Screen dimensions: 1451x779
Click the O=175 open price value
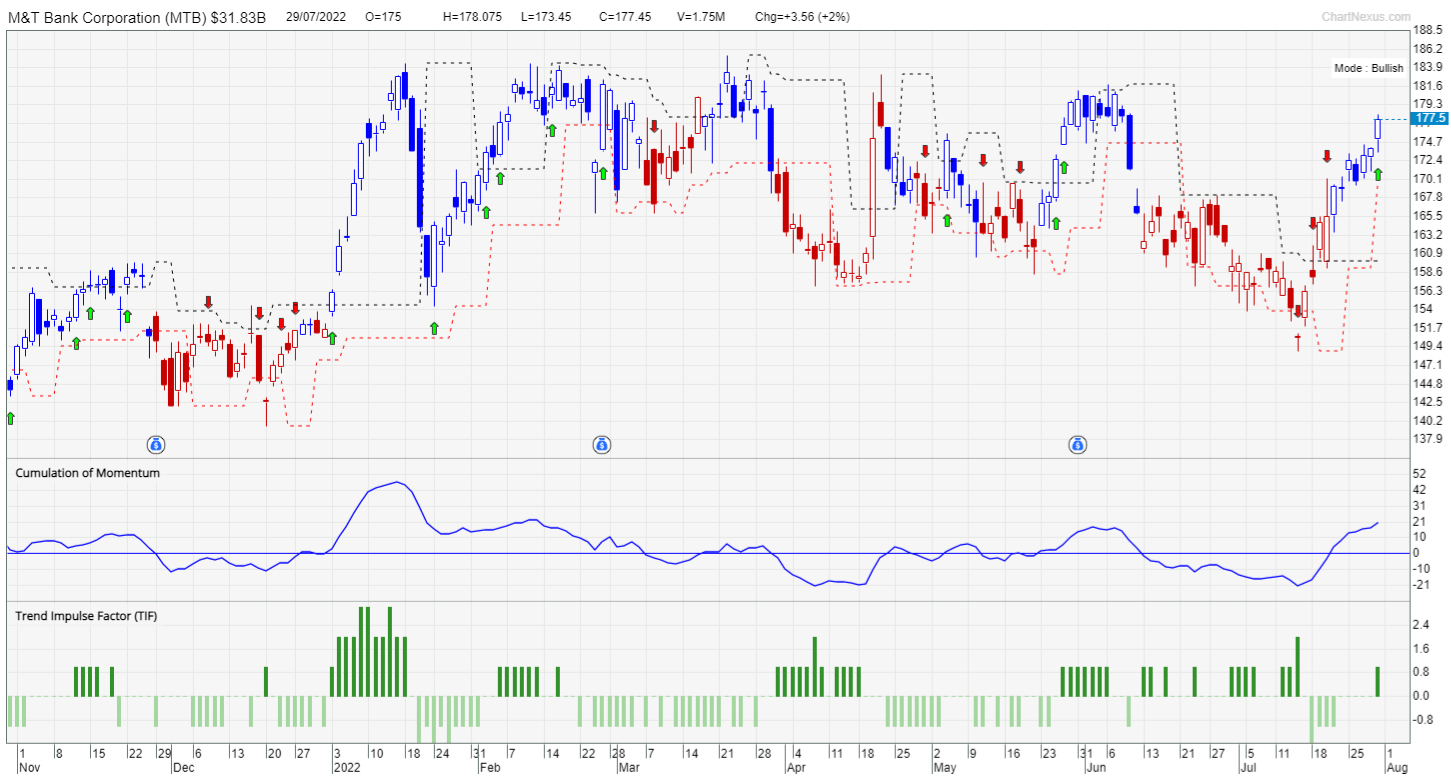tap(384, 17)
